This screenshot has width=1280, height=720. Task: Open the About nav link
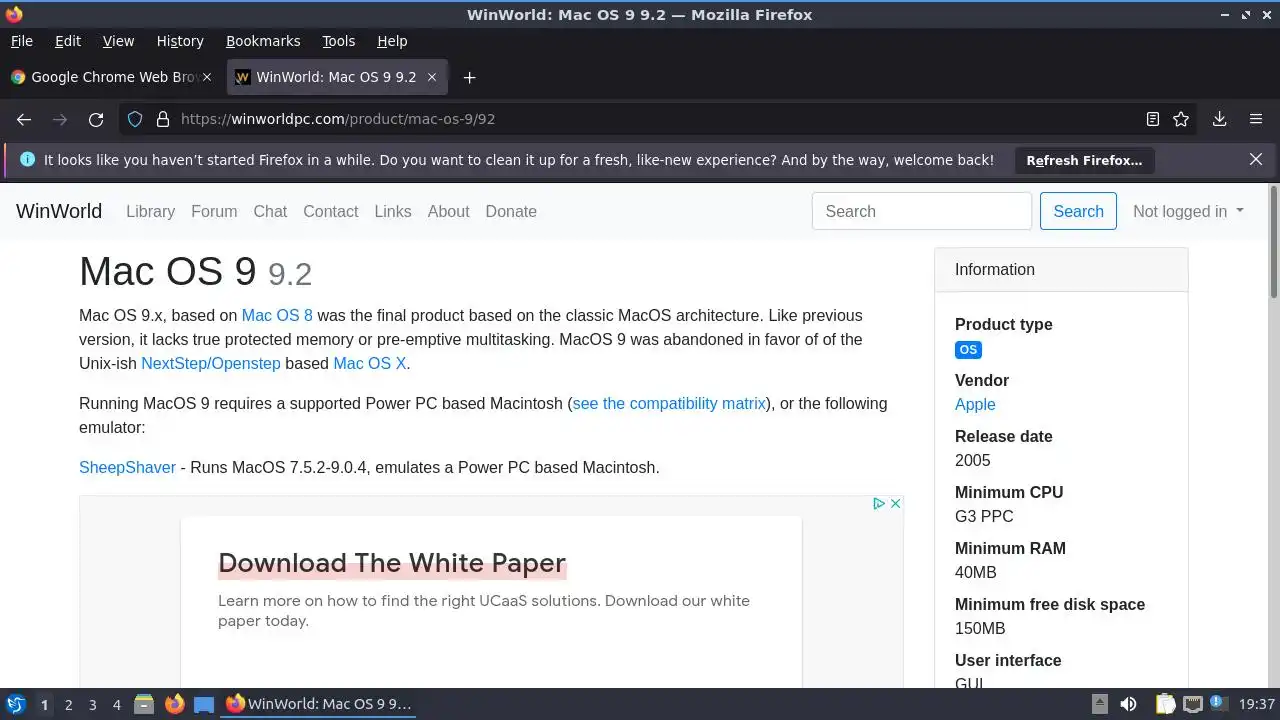(448, 211)
